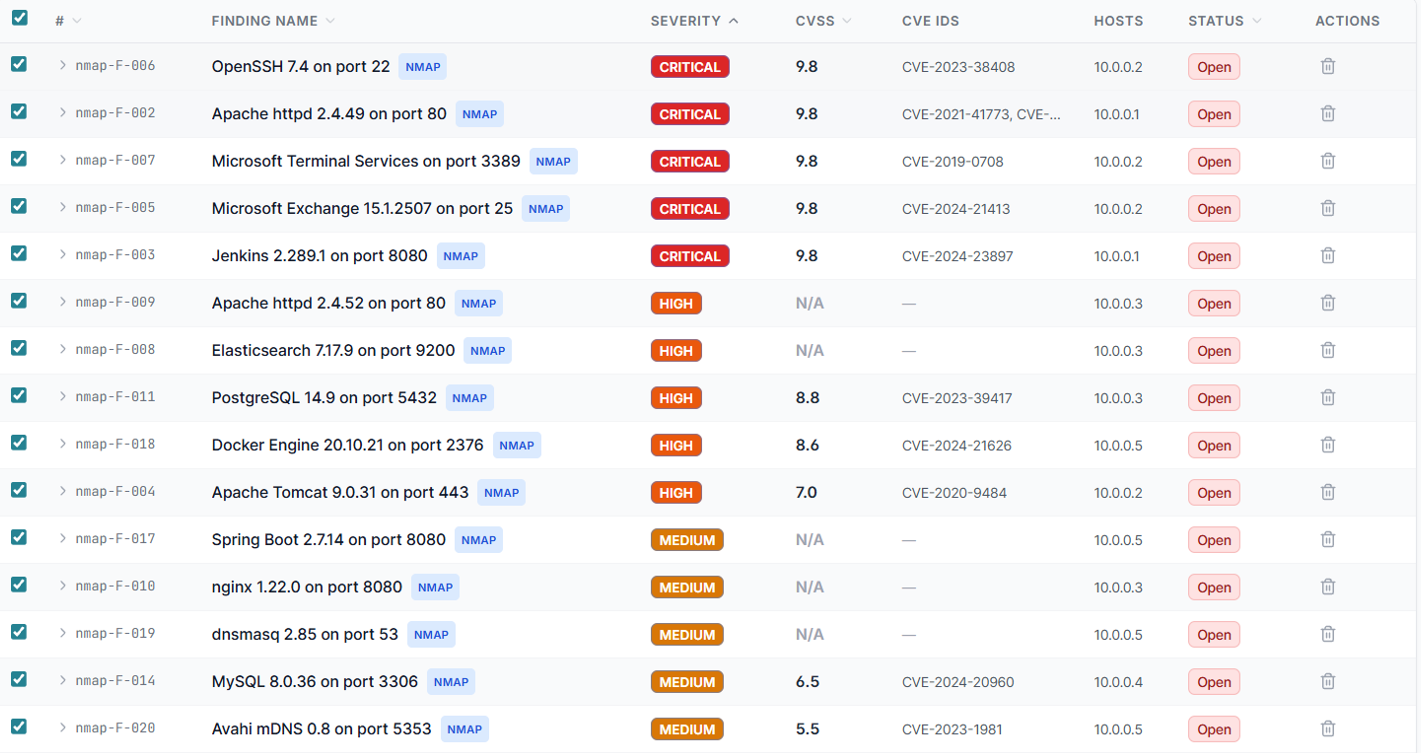Expand the nmap-F-006 OpenSSH row chevron
1421x753 pixels.
(x=62, y=65)
